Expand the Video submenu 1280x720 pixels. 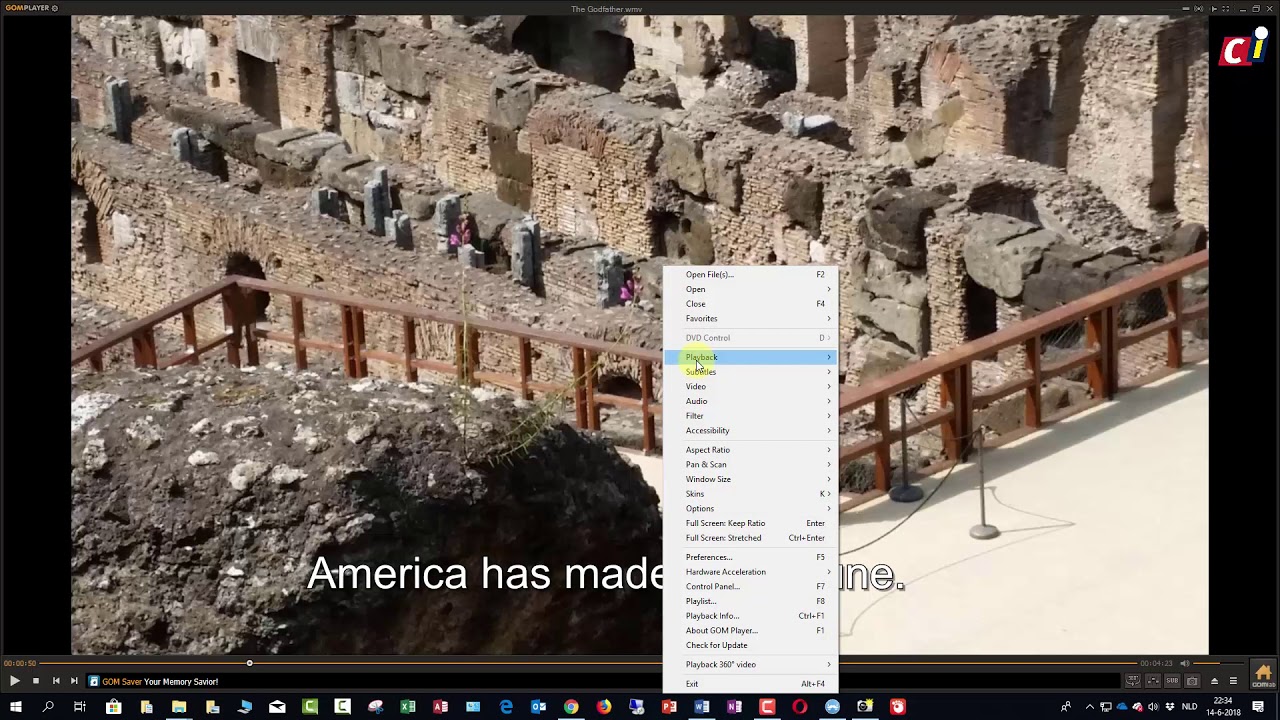751,386
